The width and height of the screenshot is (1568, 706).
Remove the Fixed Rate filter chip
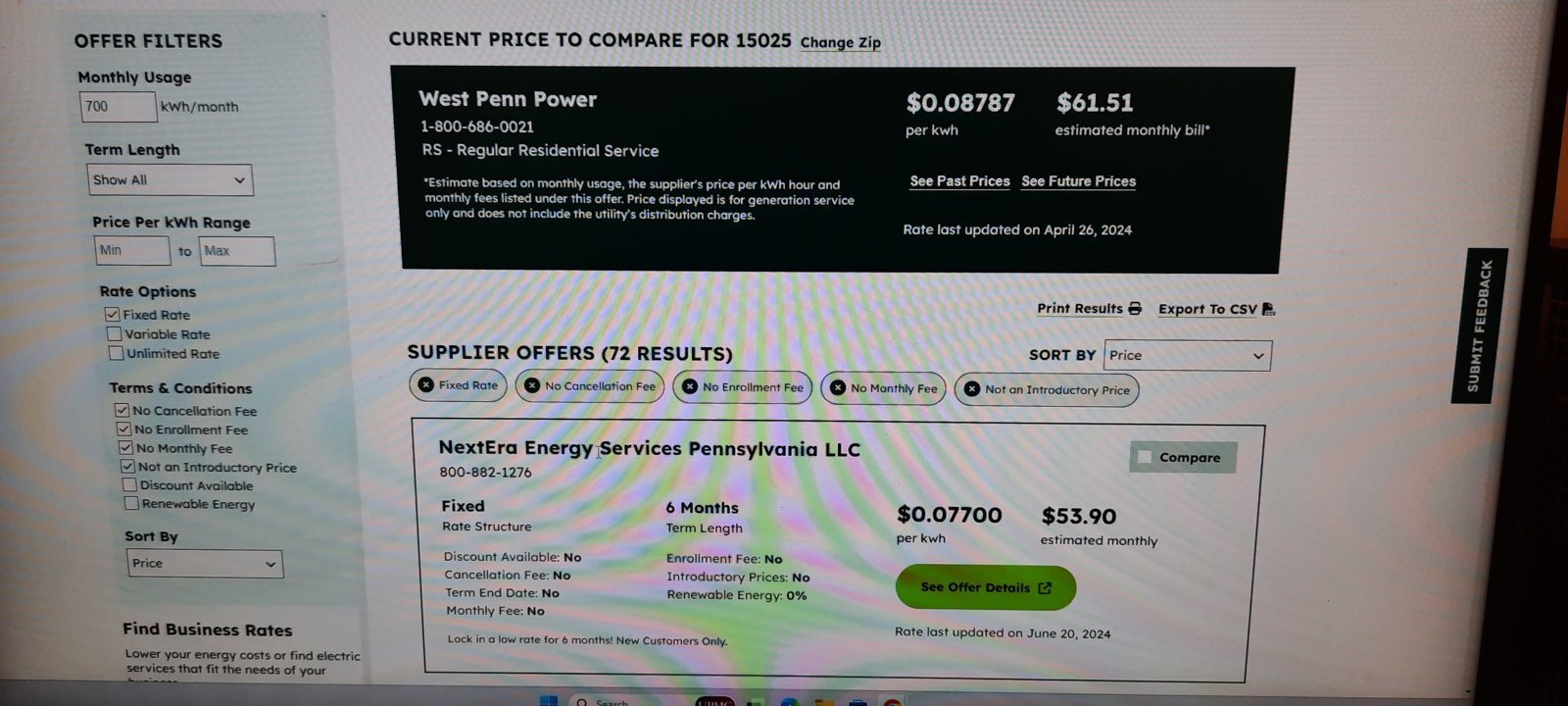[425, 384]
